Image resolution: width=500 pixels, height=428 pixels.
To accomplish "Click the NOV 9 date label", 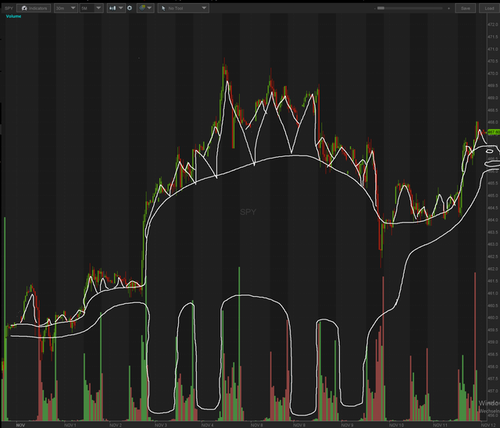I will pyautogui.click(x=347, y=425).
